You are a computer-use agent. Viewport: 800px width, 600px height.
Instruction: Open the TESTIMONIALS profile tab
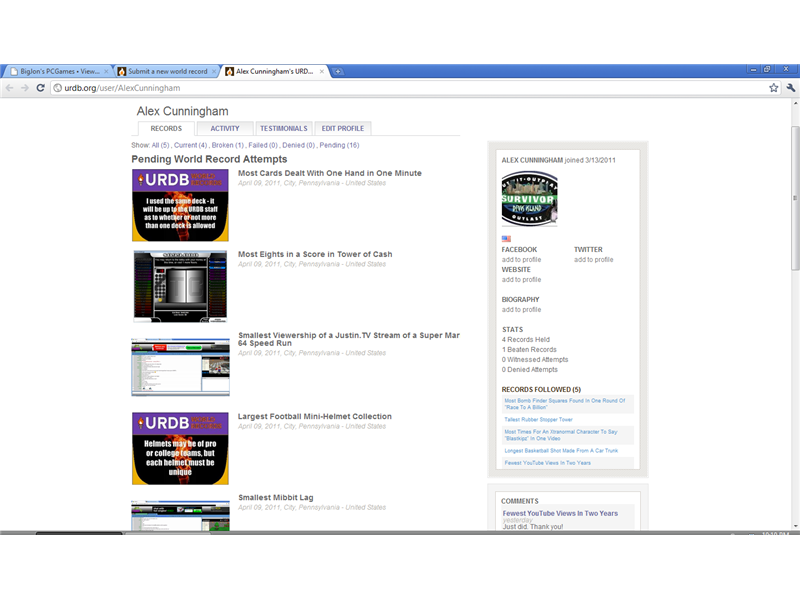point(284,129)
